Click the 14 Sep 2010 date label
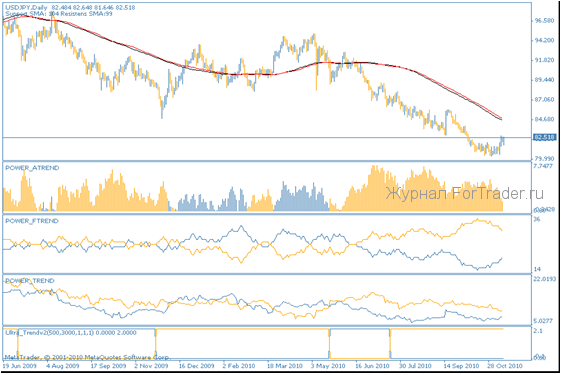Screen dimensions: 562x375 pyautogui.click(x=461, y=366)
